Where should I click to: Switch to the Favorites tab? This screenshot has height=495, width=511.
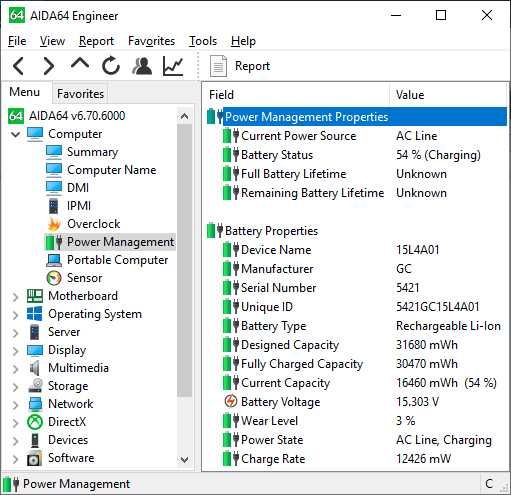pyautogui.click(x=80, y=94)
